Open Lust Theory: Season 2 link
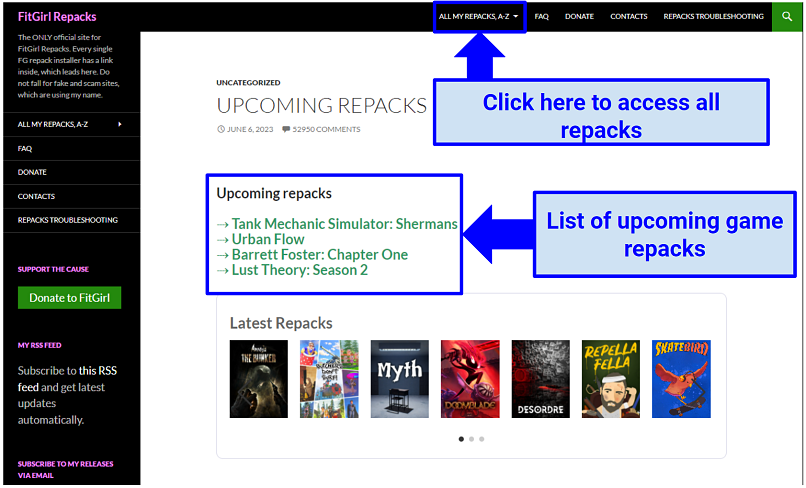The height and width of the screenshot is (488, 806). click(300, 270)
